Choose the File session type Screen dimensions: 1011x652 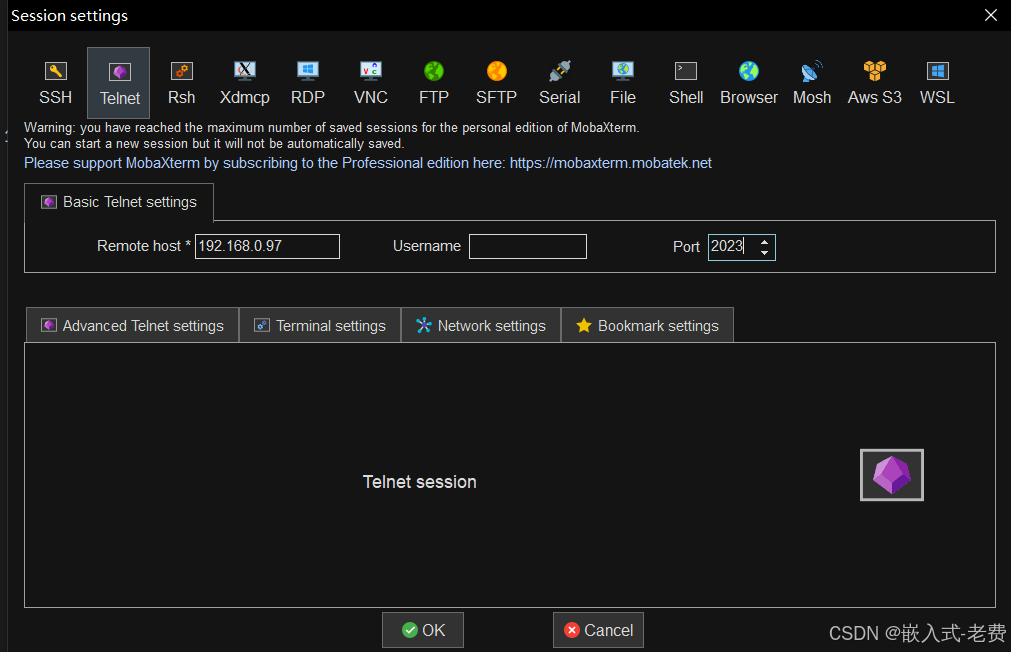coord(623,83)
